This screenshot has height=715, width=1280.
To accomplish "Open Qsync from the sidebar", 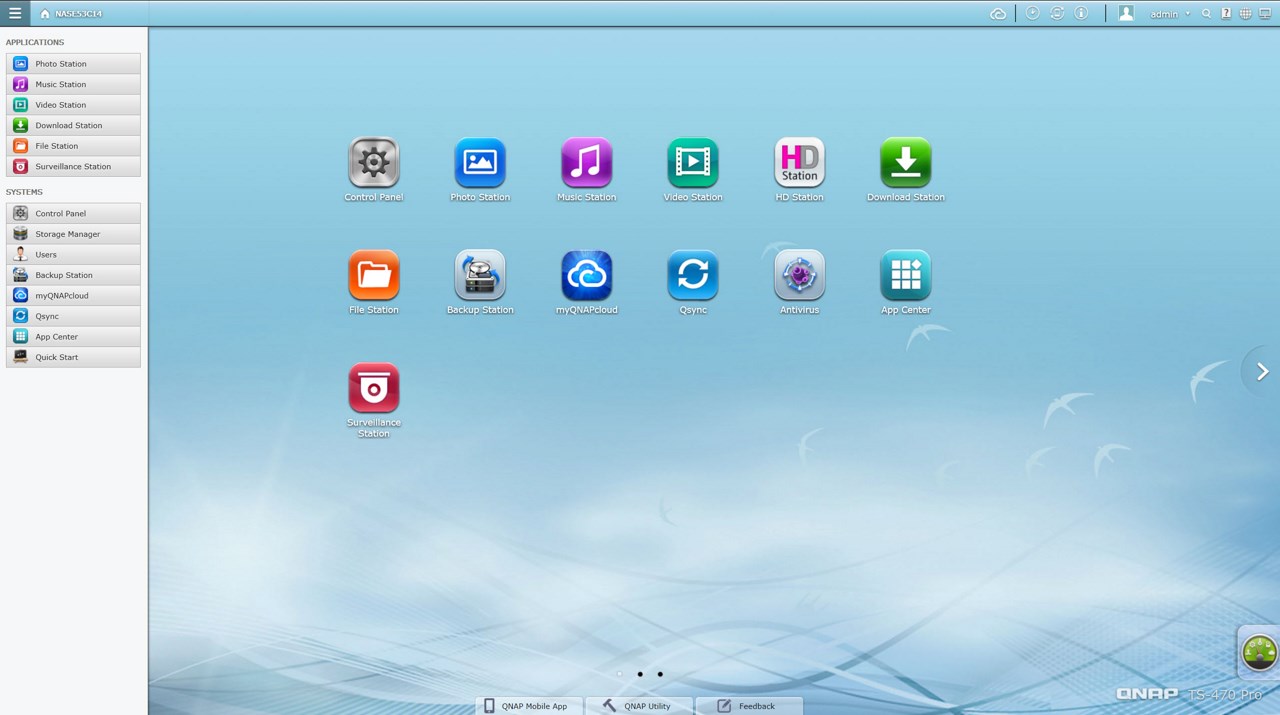I will 73,316.
